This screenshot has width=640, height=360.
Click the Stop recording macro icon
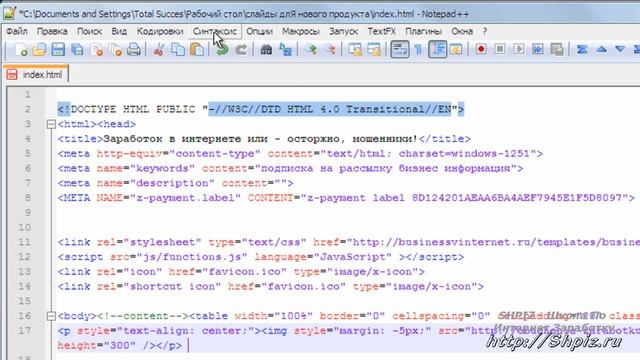500,49
